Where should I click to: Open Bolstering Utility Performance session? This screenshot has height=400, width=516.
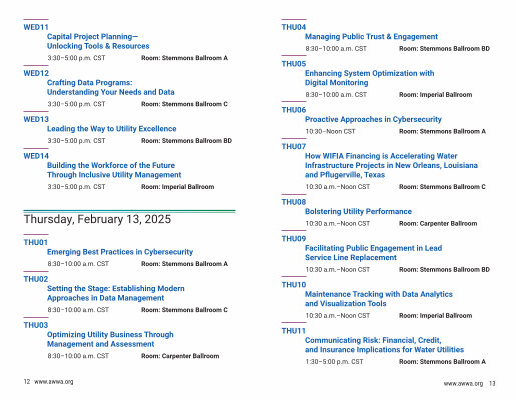[358, 211]
